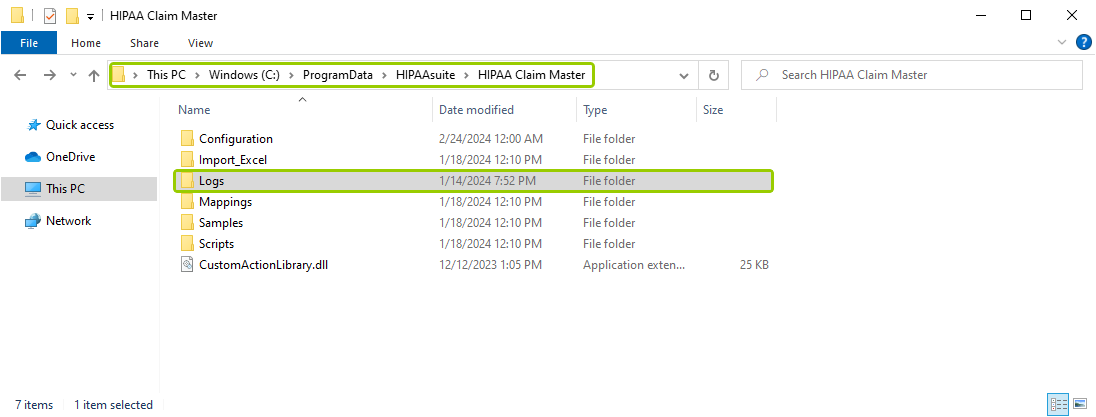Click the 25 KB size value
The width and height of the screenshot is (1096, 417).
pos(752,265)
